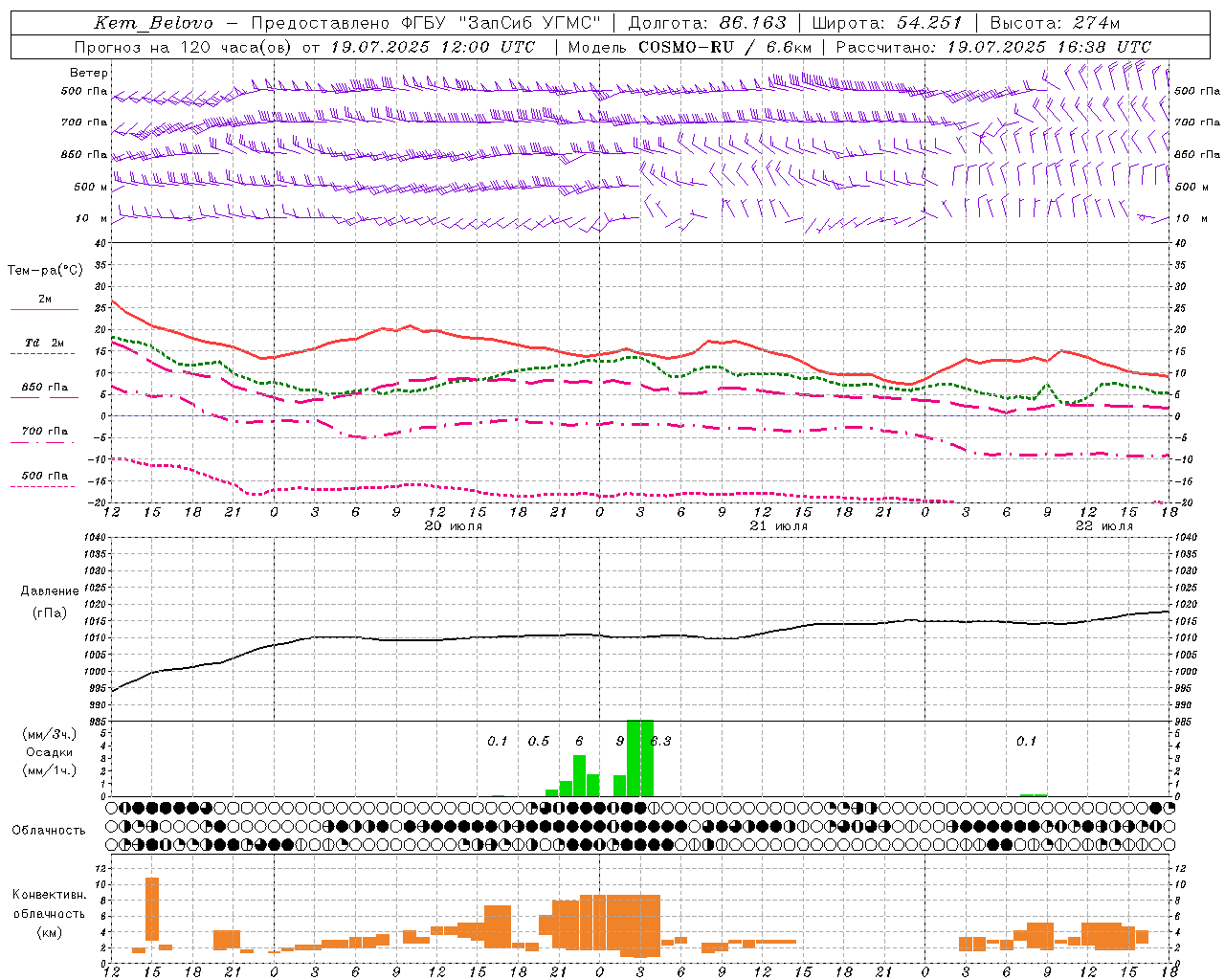The height and width of the screenshot is (980, 1225).
Task: Click the 'Td 2м' dew point legend entry
Action: coord(44,343)
